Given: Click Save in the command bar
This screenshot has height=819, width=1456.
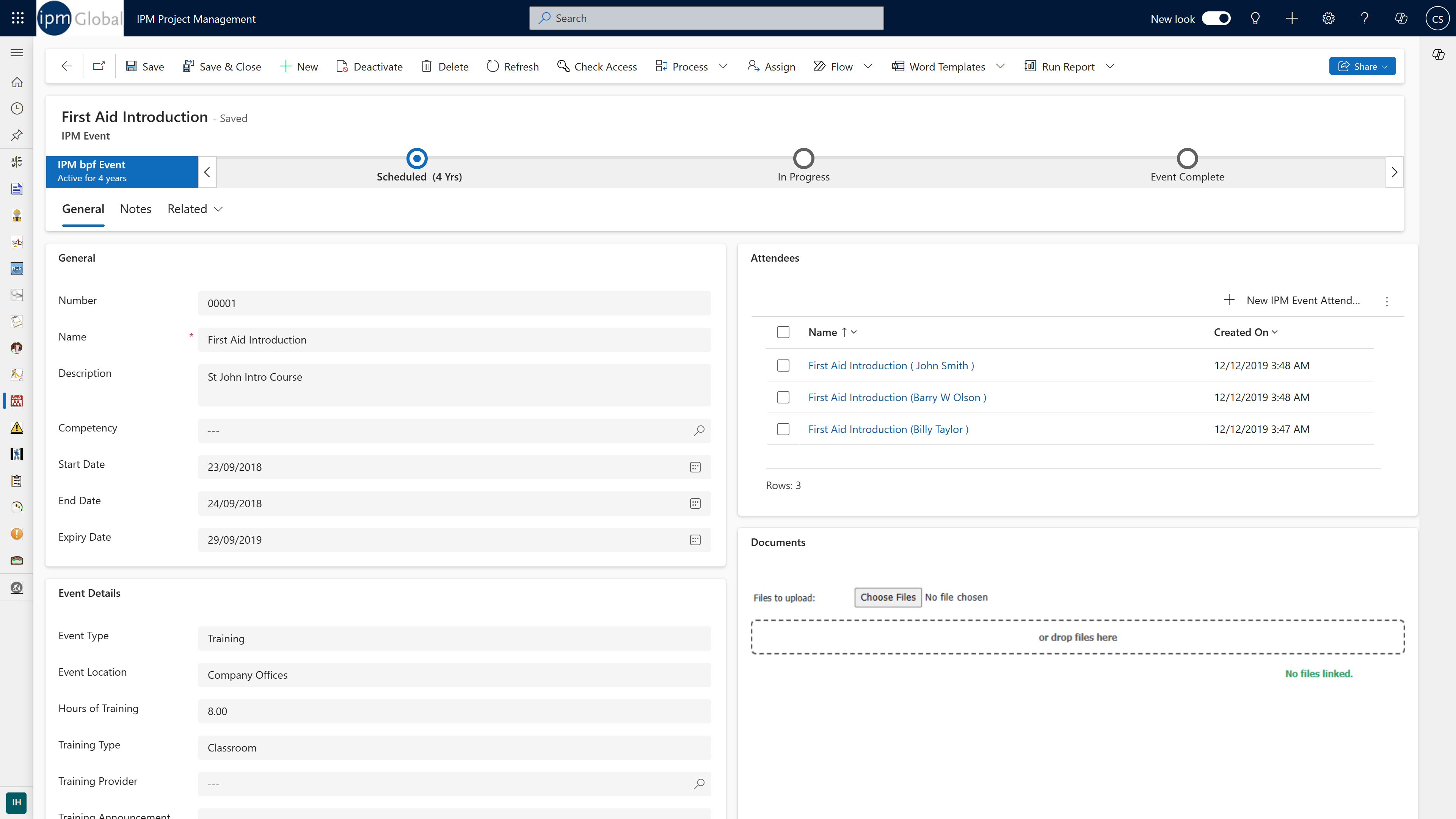Looking at the screenshot, I should pos(145,66).
